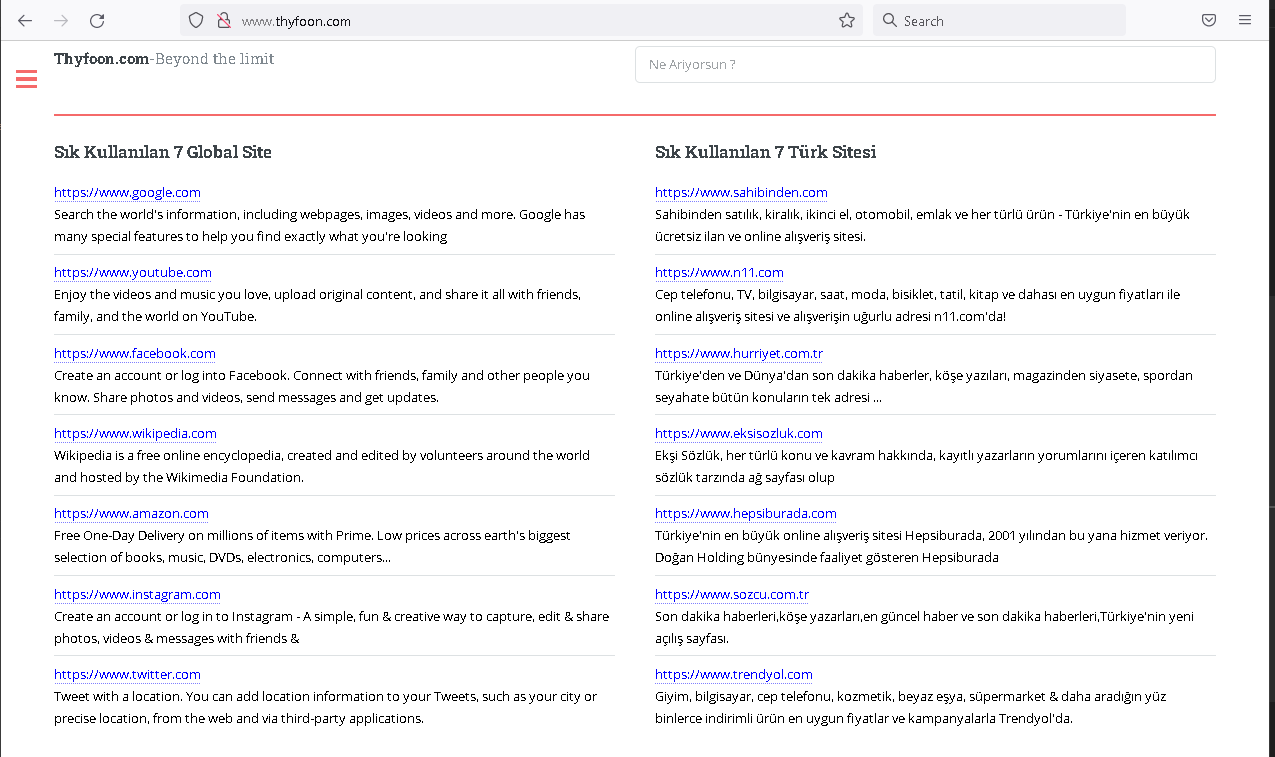The height and width of the screenshot is (757, 1275).
Task: Click the insecure connection padlock icon
Action: (223, 20)
